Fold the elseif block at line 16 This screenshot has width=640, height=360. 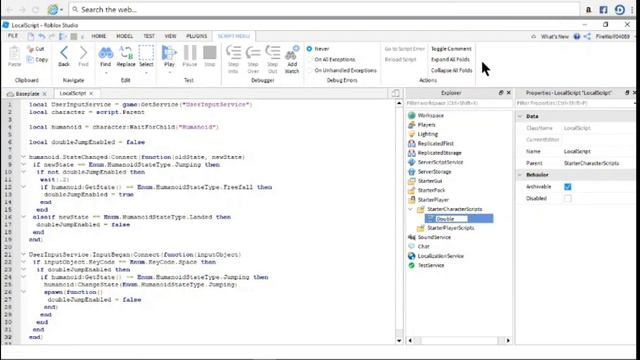(23, 217)
